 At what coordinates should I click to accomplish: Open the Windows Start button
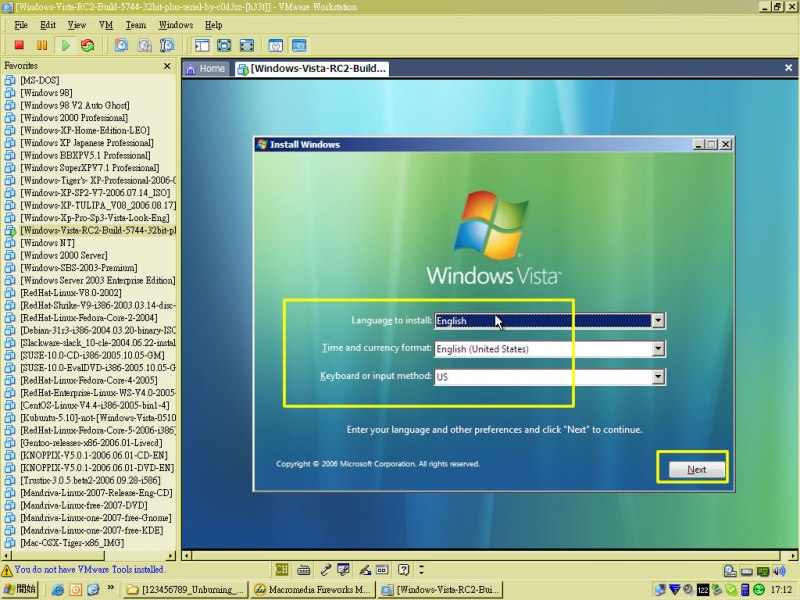(19, 589)
